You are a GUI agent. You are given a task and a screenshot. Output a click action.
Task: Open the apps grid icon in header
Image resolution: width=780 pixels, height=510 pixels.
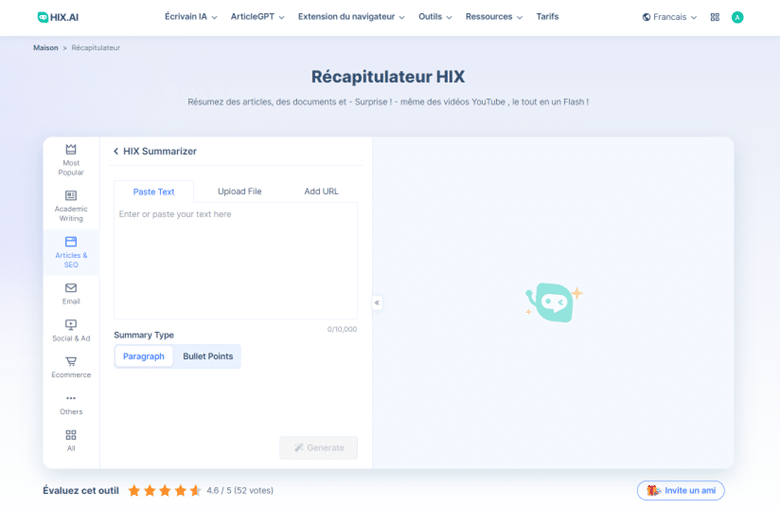point(715,17)
